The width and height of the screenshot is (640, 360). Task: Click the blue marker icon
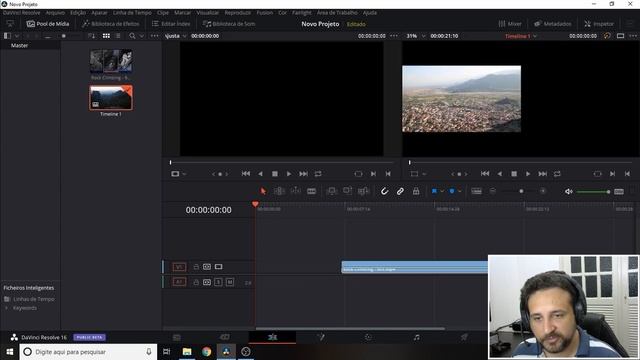click(452, 191)
